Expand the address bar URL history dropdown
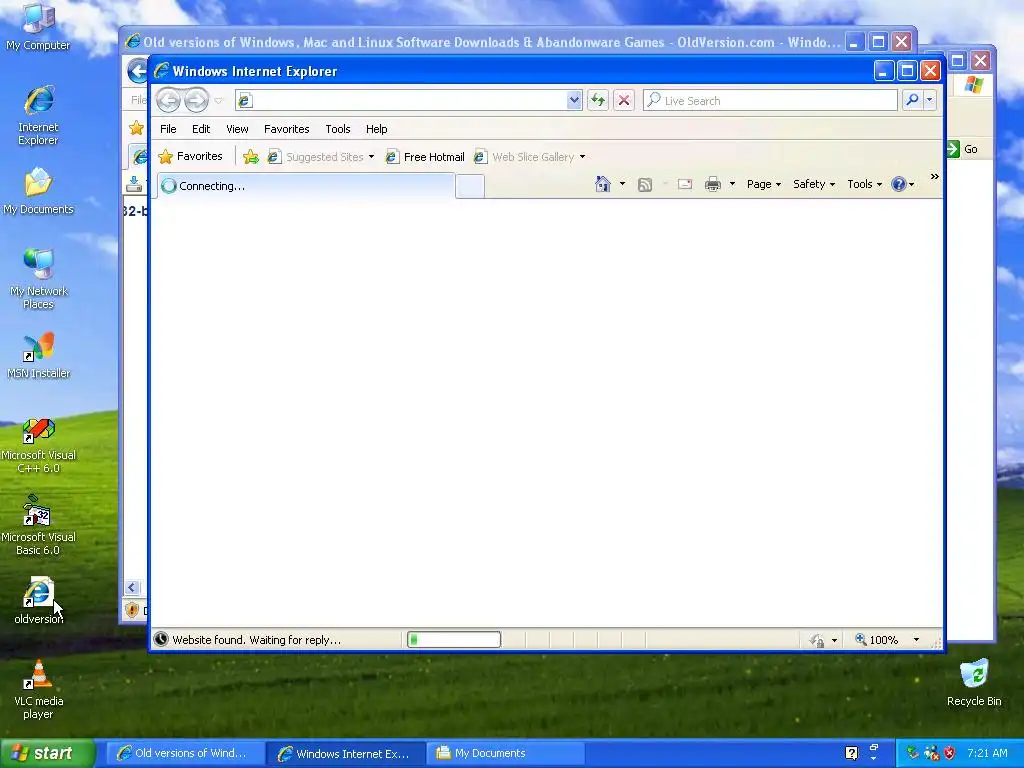The width and height of the screenshot is (1024, 768). point(573,100)
